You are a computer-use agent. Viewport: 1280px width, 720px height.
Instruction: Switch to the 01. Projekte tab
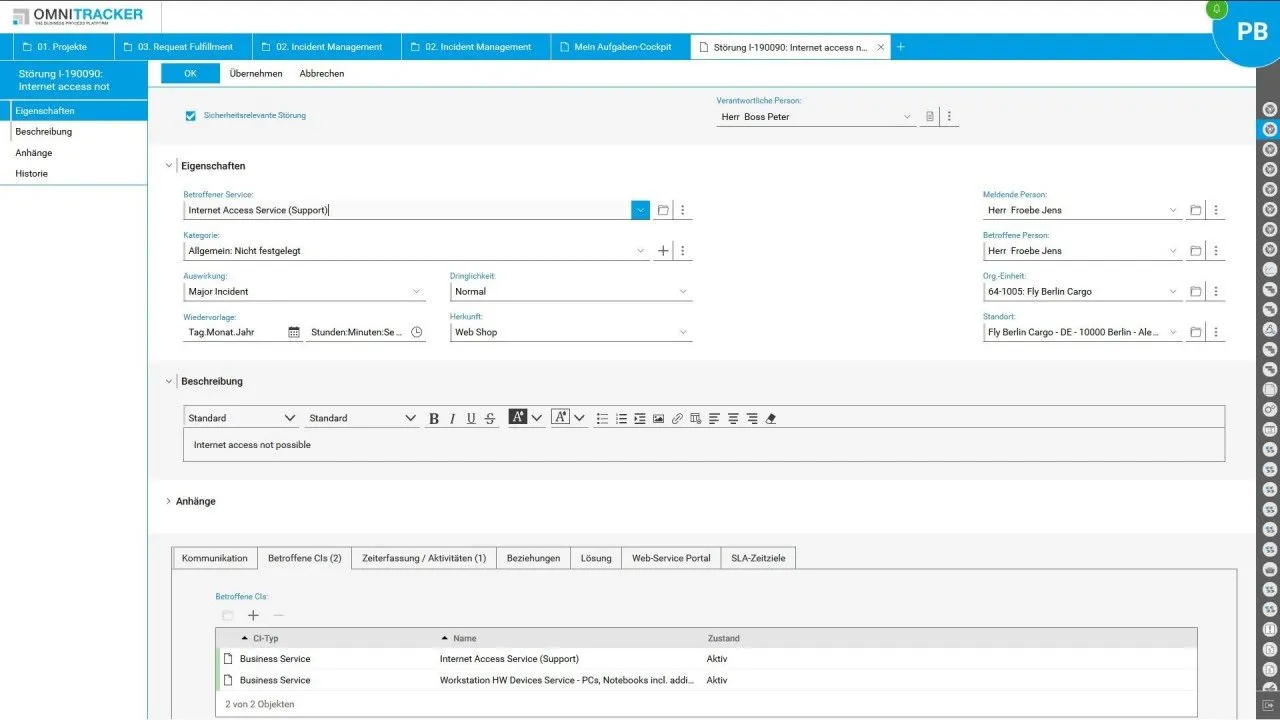click(x=64, y=47)
